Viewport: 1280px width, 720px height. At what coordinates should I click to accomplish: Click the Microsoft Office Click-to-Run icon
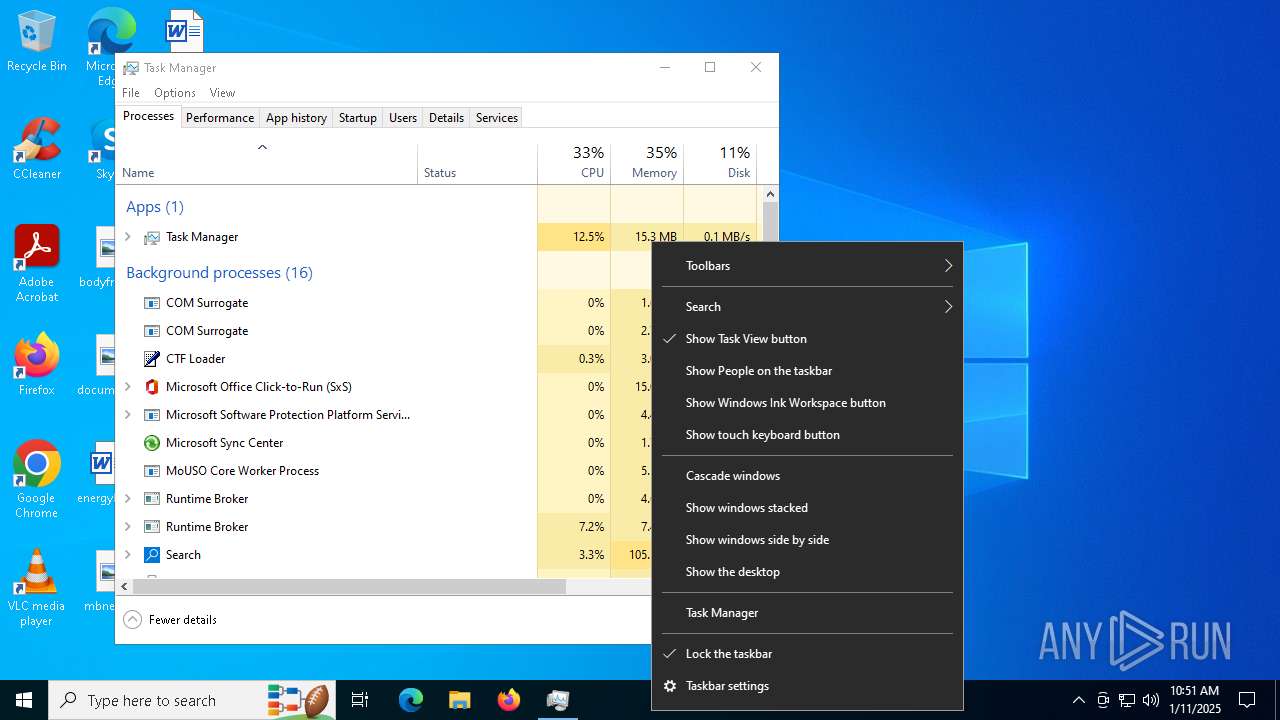click(152, 387)
